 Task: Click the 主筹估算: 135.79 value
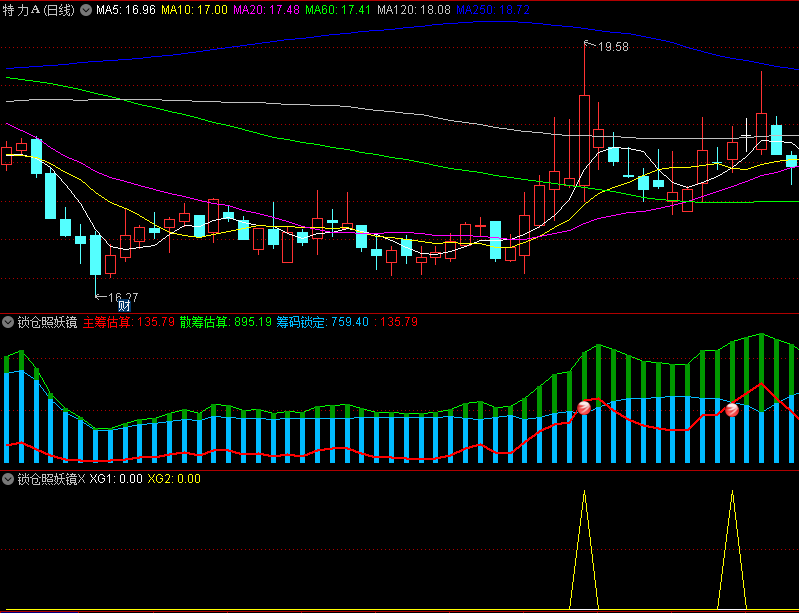coord(128,322)
